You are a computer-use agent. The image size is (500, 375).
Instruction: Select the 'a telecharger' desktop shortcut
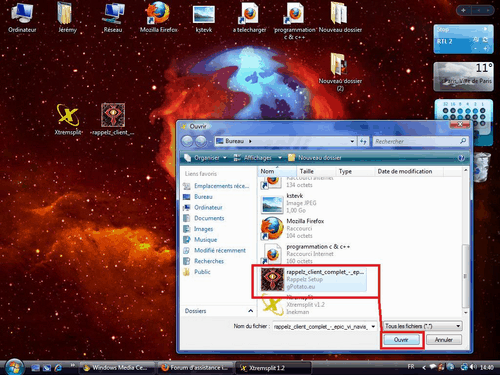pyautogui.click(x=249, y=17)
